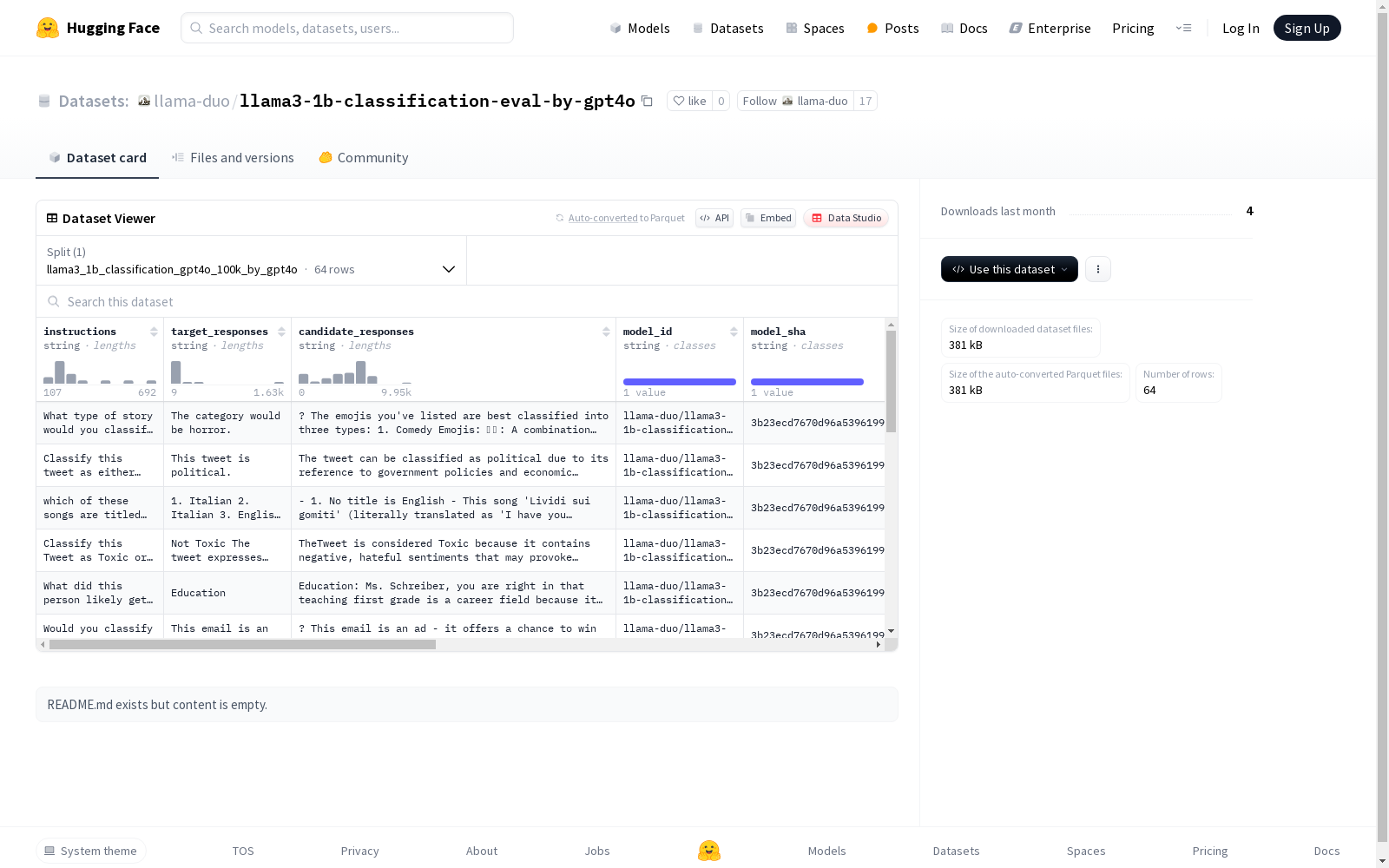
Task: Open the Community tab
Action: (x=364, y=157)
